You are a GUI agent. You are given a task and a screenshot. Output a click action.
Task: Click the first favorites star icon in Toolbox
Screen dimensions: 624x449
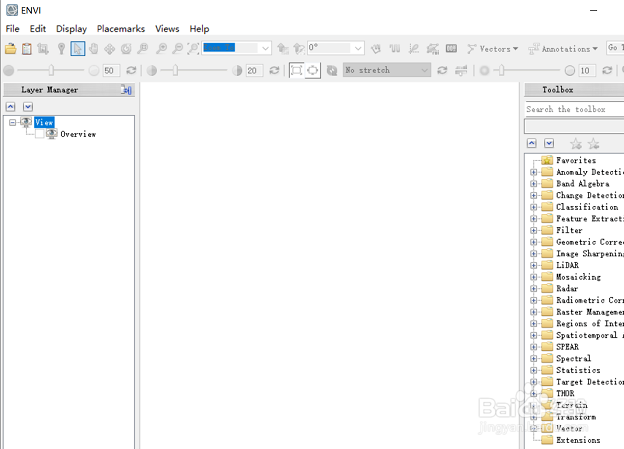click(576, 144)
